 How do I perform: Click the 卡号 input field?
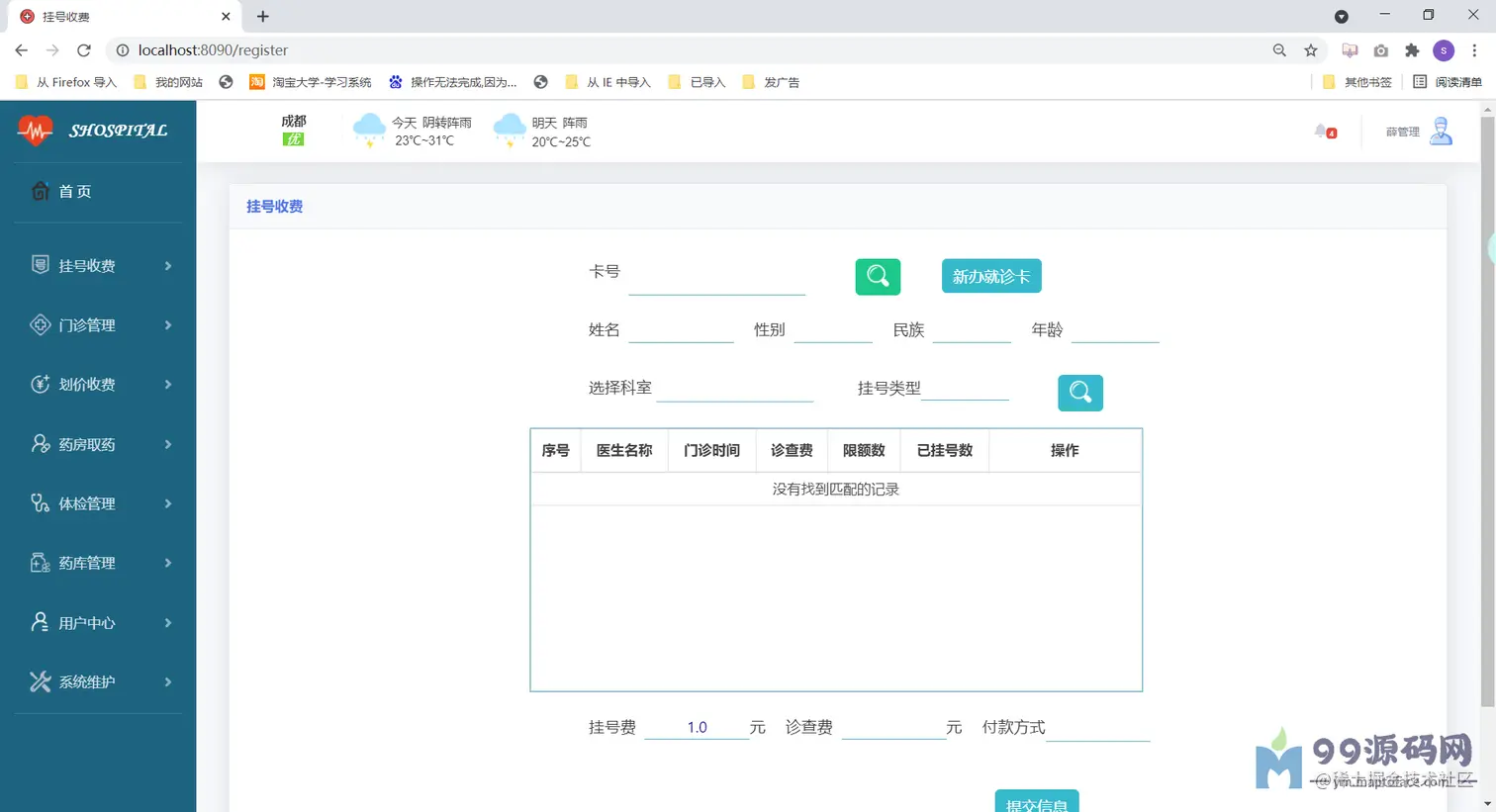[716, 277]
